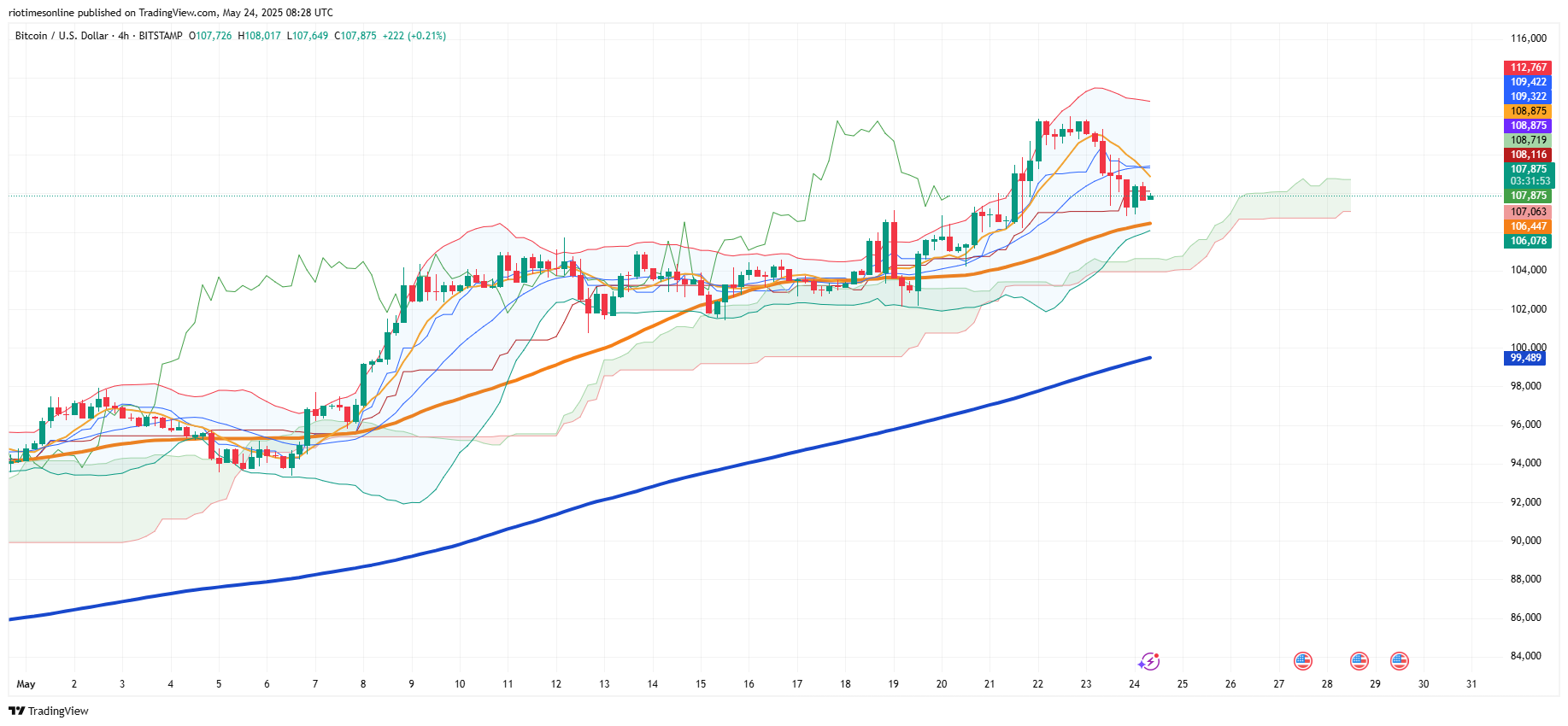Click the TradingView logo at bottom left

tap(49, 711)
